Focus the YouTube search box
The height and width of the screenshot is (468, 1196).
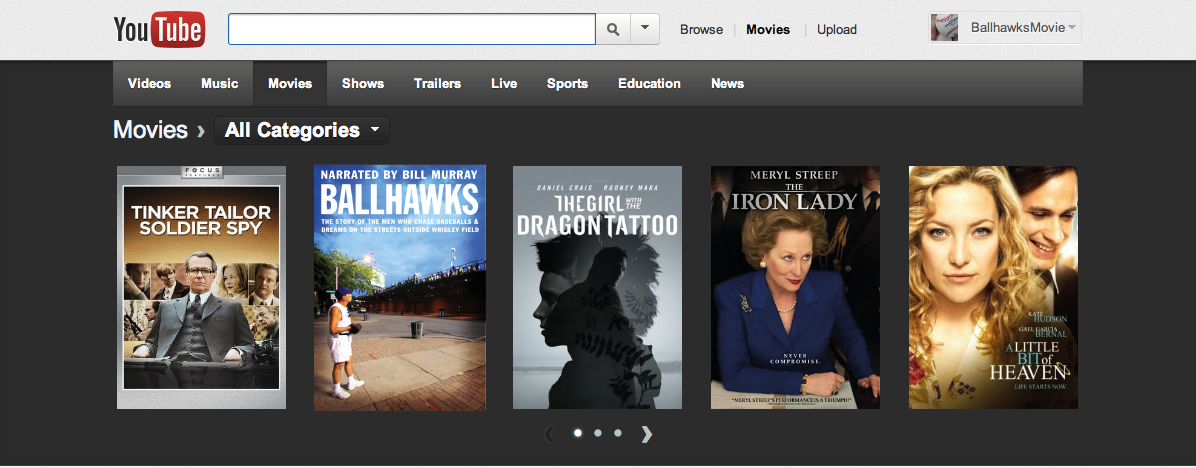tap(412, 29)
